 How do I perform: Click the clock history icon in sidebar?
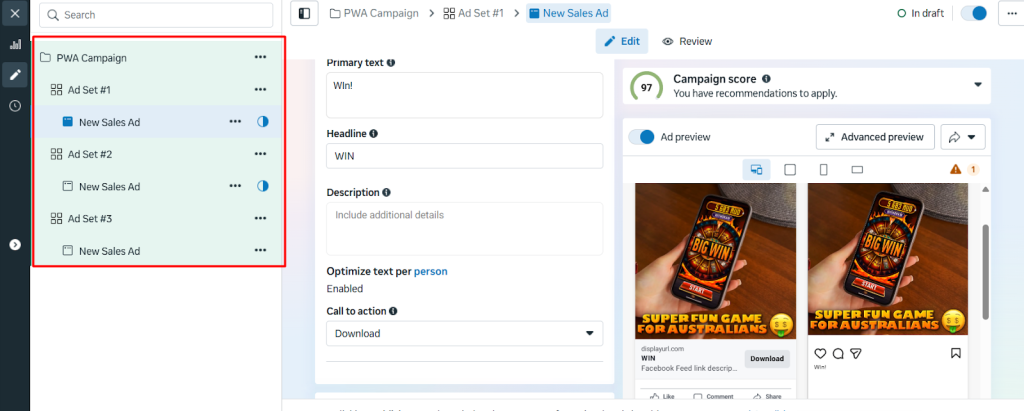(x=15, y=105)
